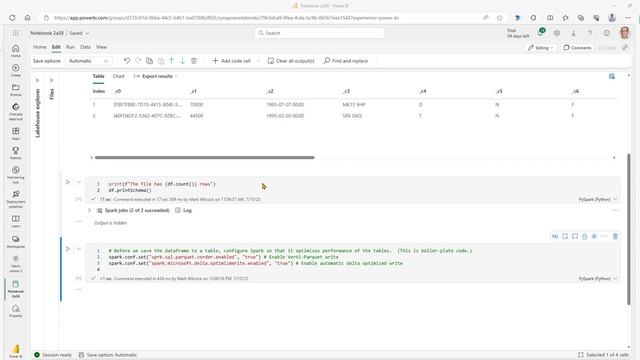The image size is (640, 360).
Task: Open more options ellipsis on selected cell
Action: point(604,236)
